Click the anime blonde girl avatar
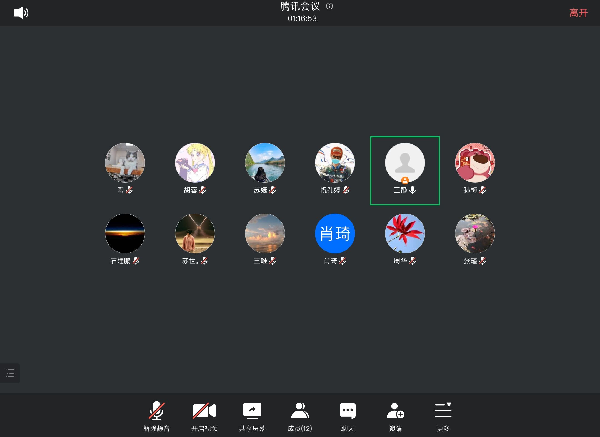The image size is (600, 437). point(195,163)
